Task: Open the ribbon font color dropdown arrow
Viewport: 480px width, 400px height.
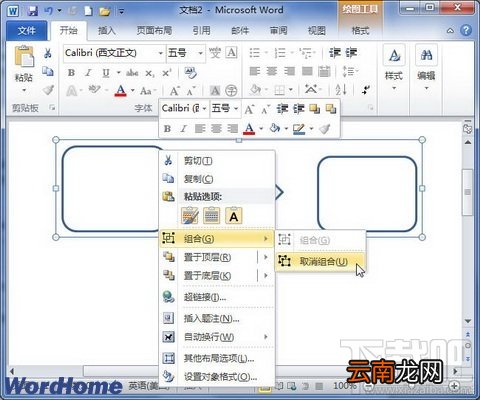Action: coord(133,90)
